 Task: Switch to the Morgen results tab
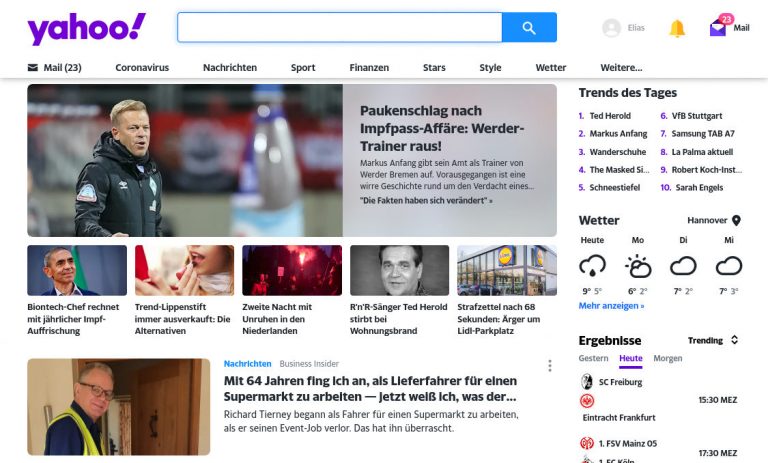click(x=668, y=358)
